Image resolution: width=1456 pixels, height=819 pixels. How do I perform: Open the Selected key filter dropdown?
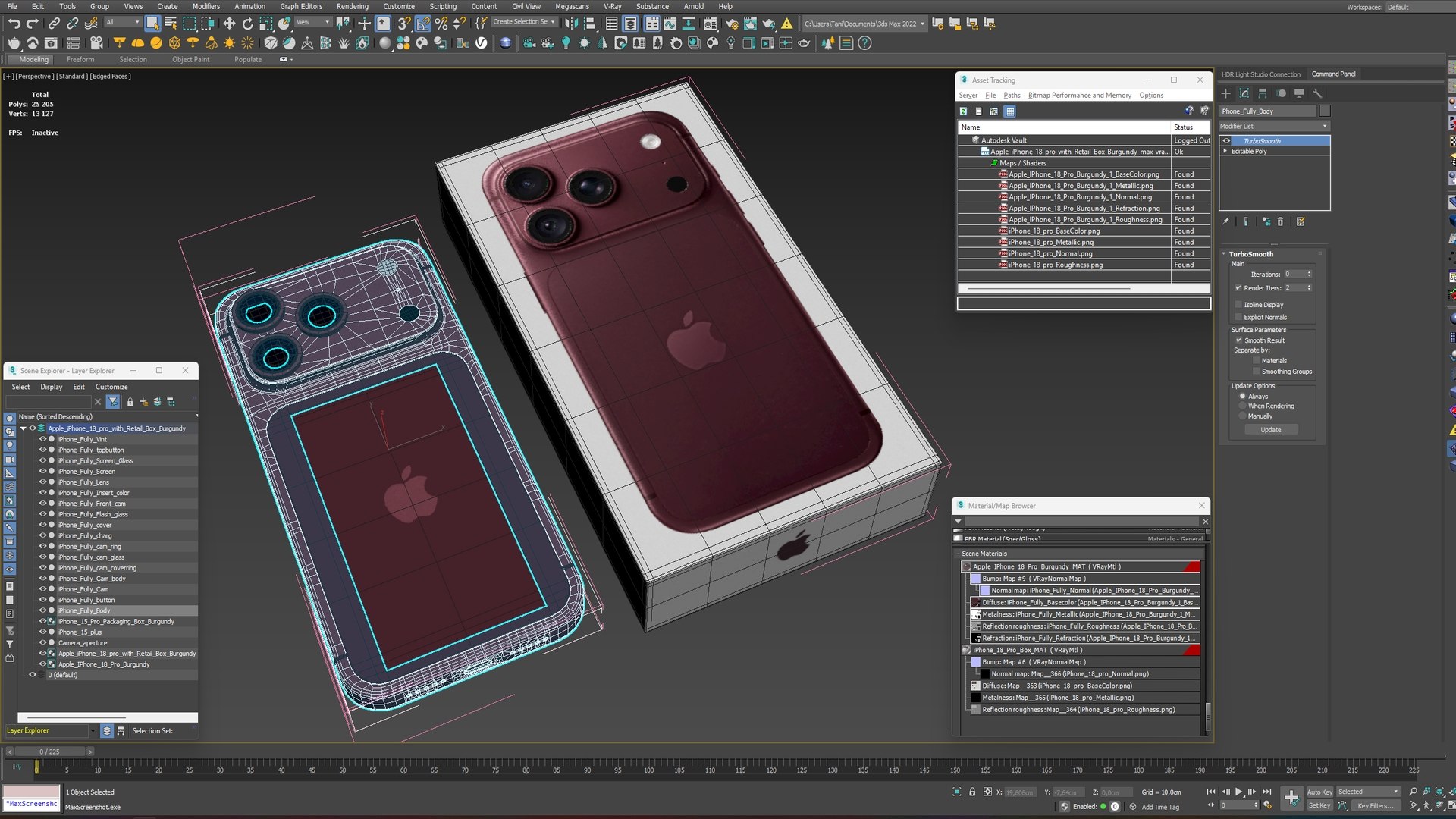click(x=1368, y=792)
